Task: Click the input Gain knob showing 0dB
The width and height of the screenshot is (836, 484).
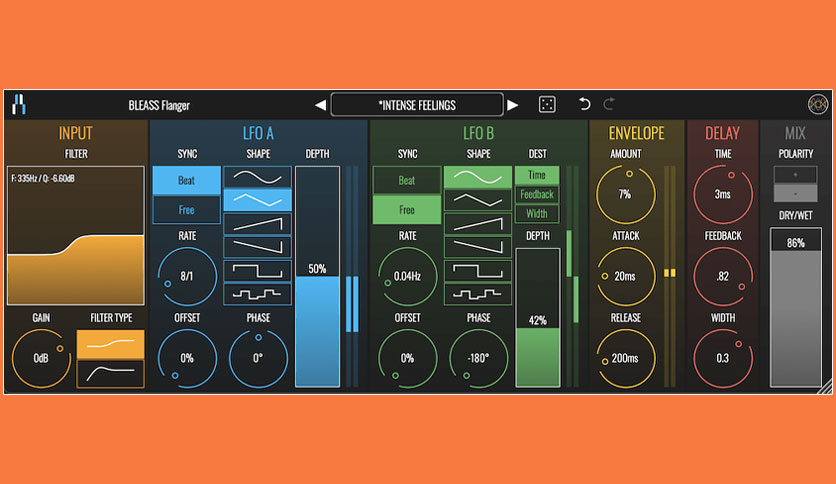Action: coord(41,358)
